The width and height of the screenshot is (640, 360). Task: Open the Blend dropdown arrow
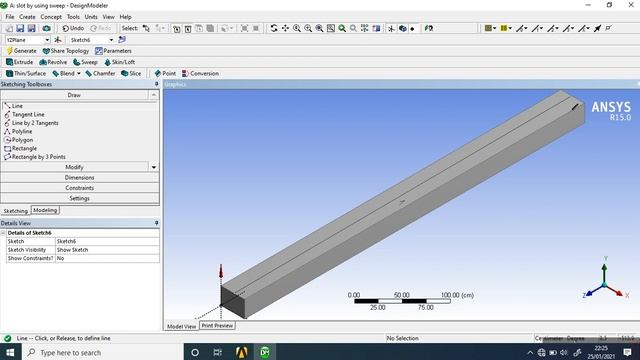[79, 73]
